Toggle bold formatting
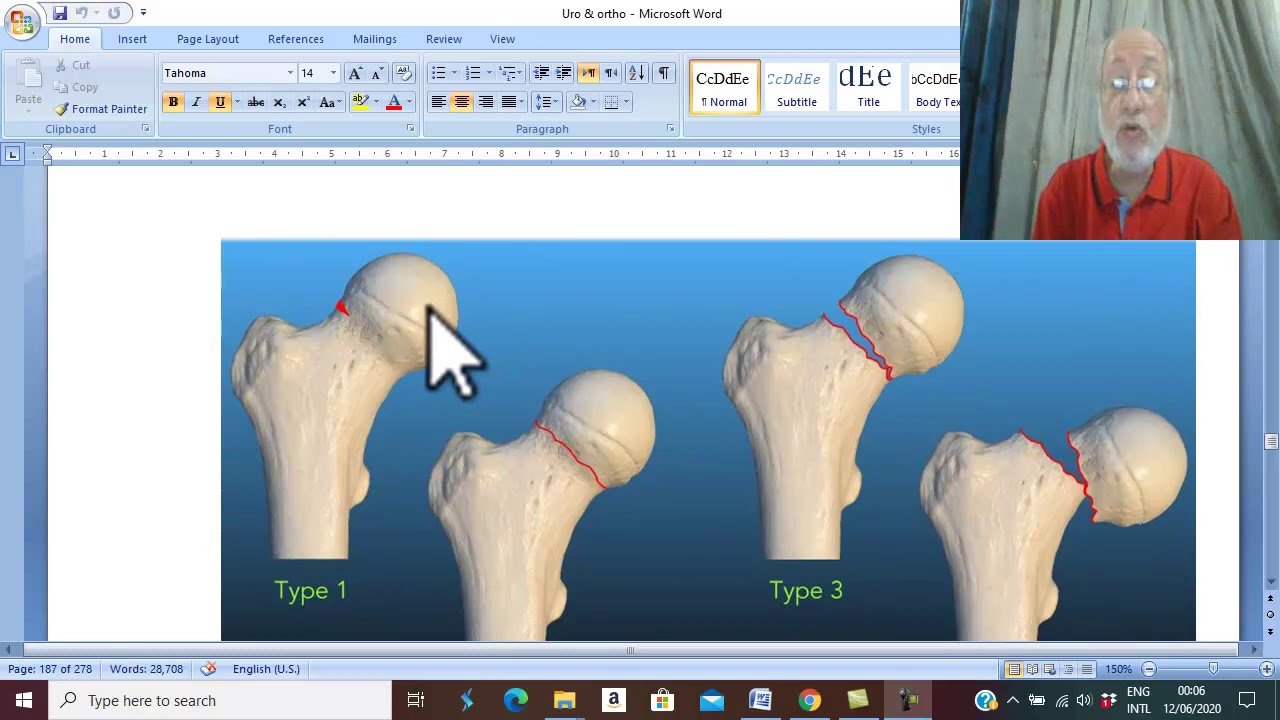 [173, 102]
